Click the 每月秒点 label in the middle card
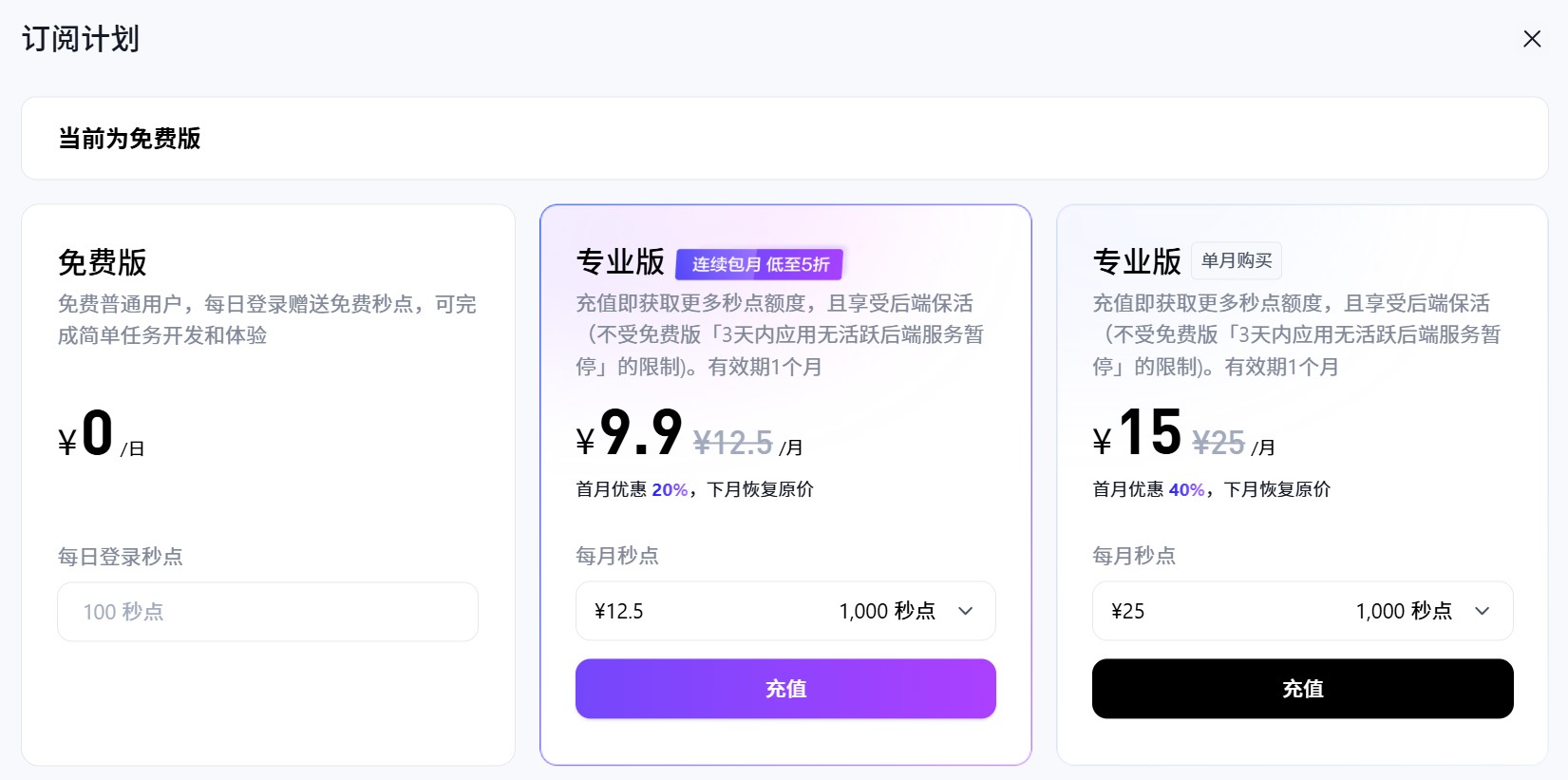 [x=616, y=556]
